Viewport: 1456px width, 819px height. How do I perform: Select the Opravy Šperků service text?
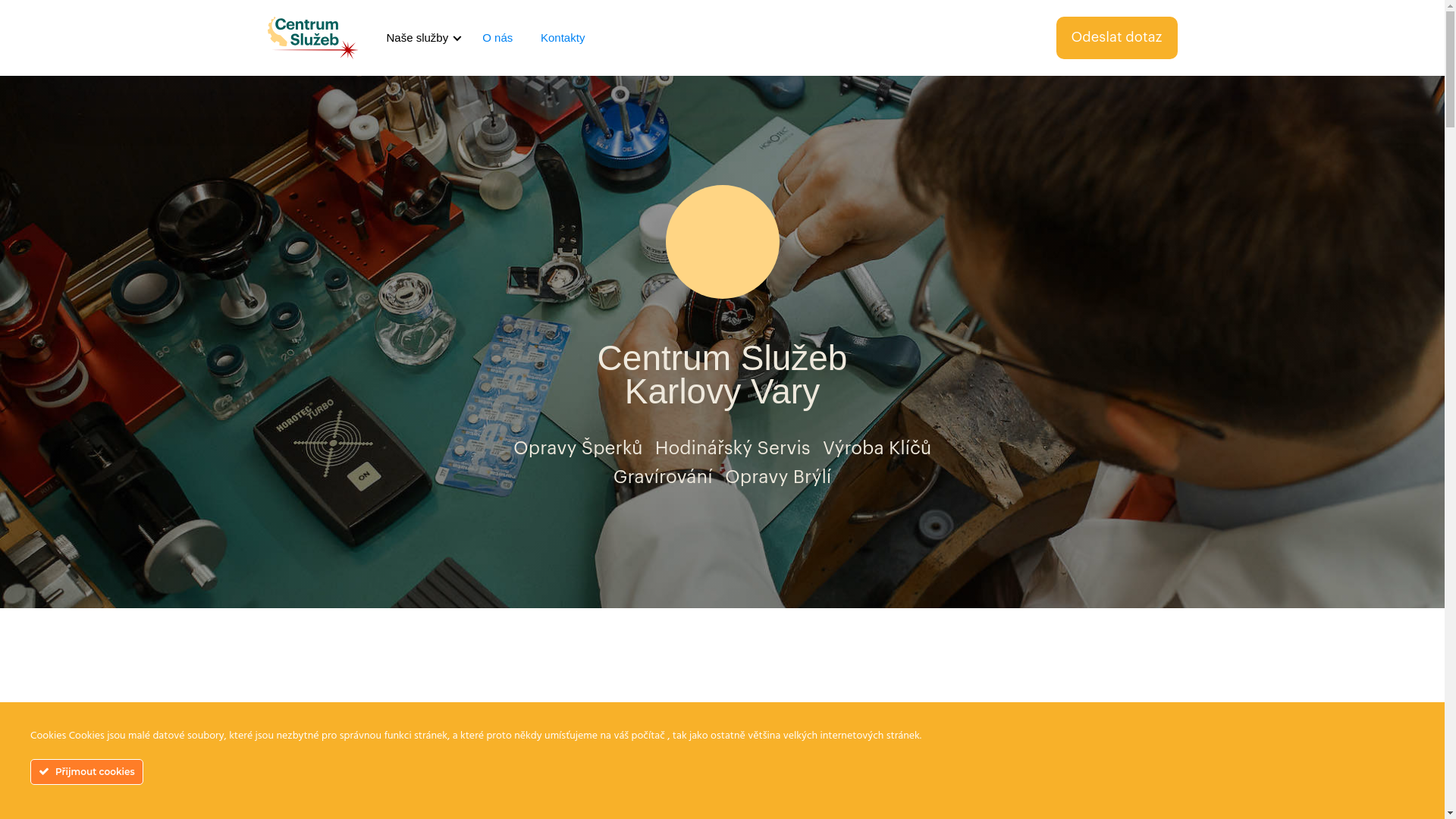point(578,448)
